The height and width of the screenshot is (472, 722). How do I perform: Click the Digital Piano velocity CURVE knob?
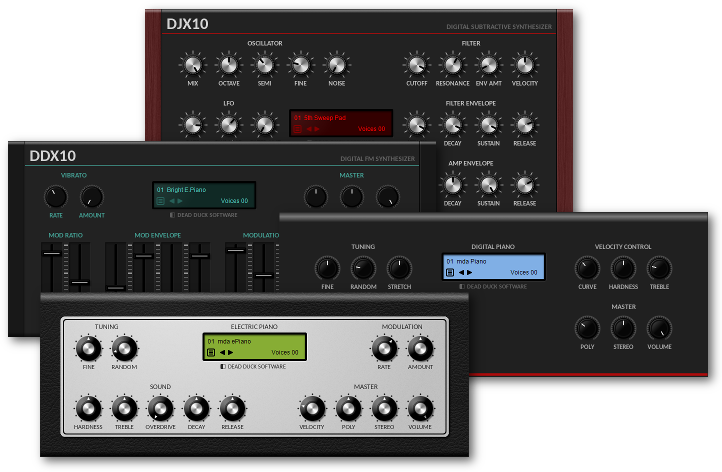587,268
